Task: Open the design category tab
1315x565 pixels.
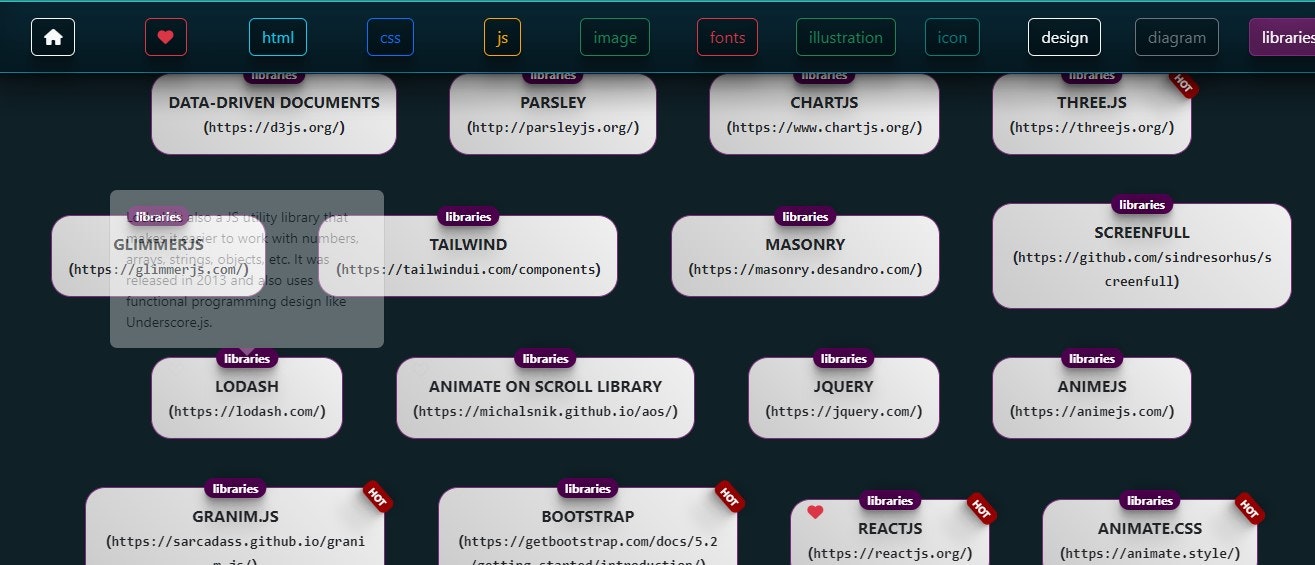Action: [1064, 37]
